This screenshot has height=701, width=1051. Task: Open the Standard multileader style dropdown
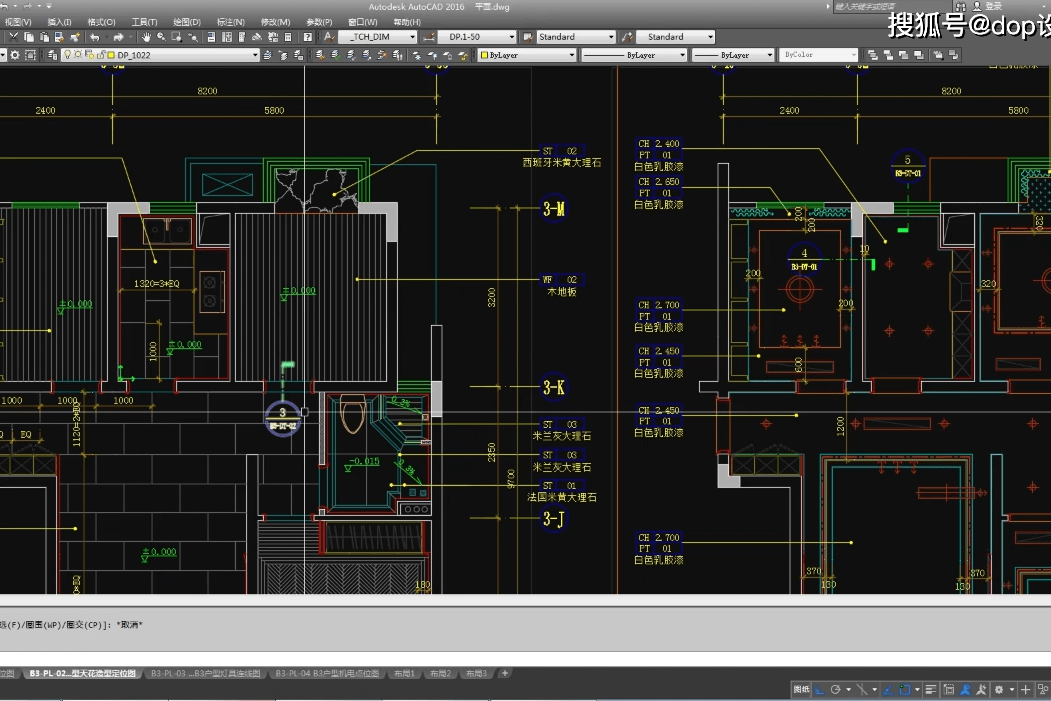(x=676, y=37)
